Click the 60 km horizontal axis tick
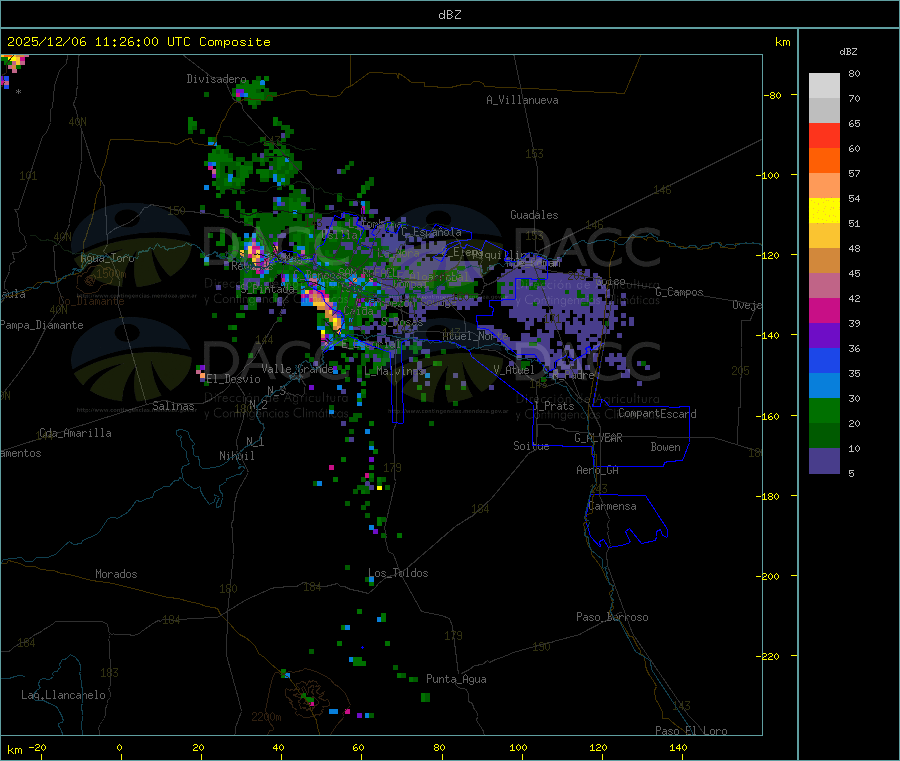This screenshot has width=900, height=761. [358, 747]
